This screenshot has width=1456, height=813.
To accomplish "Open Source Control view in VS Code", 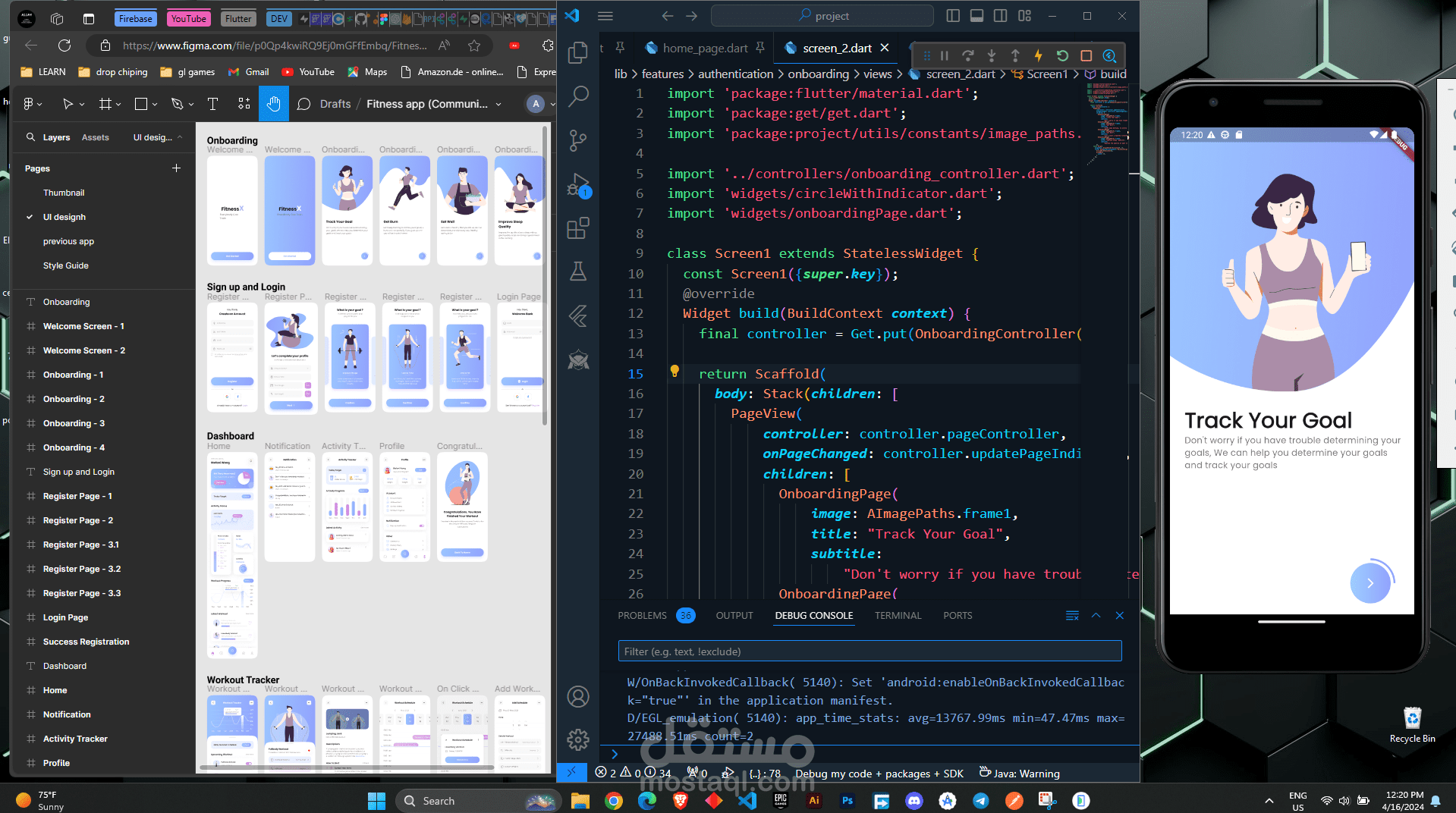I will tap(578, 140).
